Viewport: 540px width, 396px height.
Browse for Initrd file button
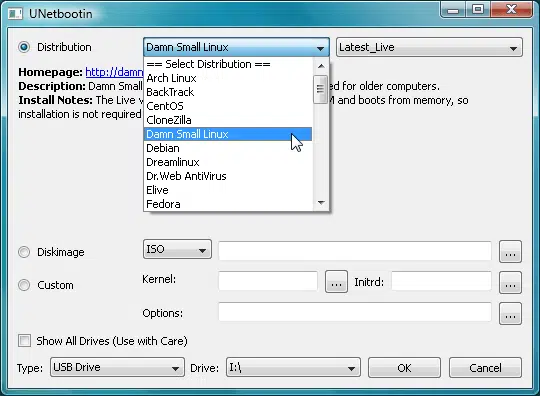tap(510, 282)
